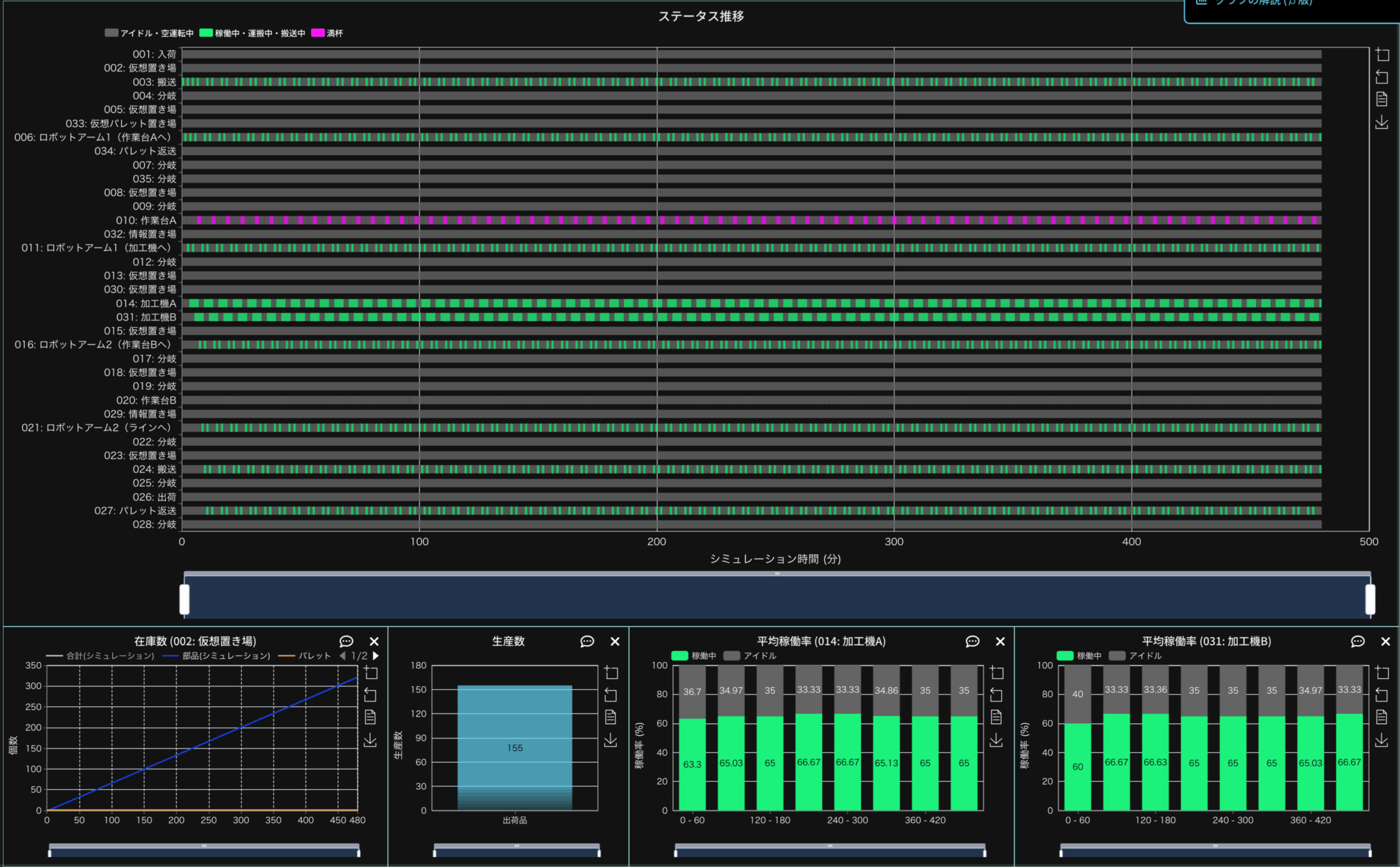Click zoom-area icon on 加工機B utilization chart
This screenshot has width=1400, height=867.
1382,672
